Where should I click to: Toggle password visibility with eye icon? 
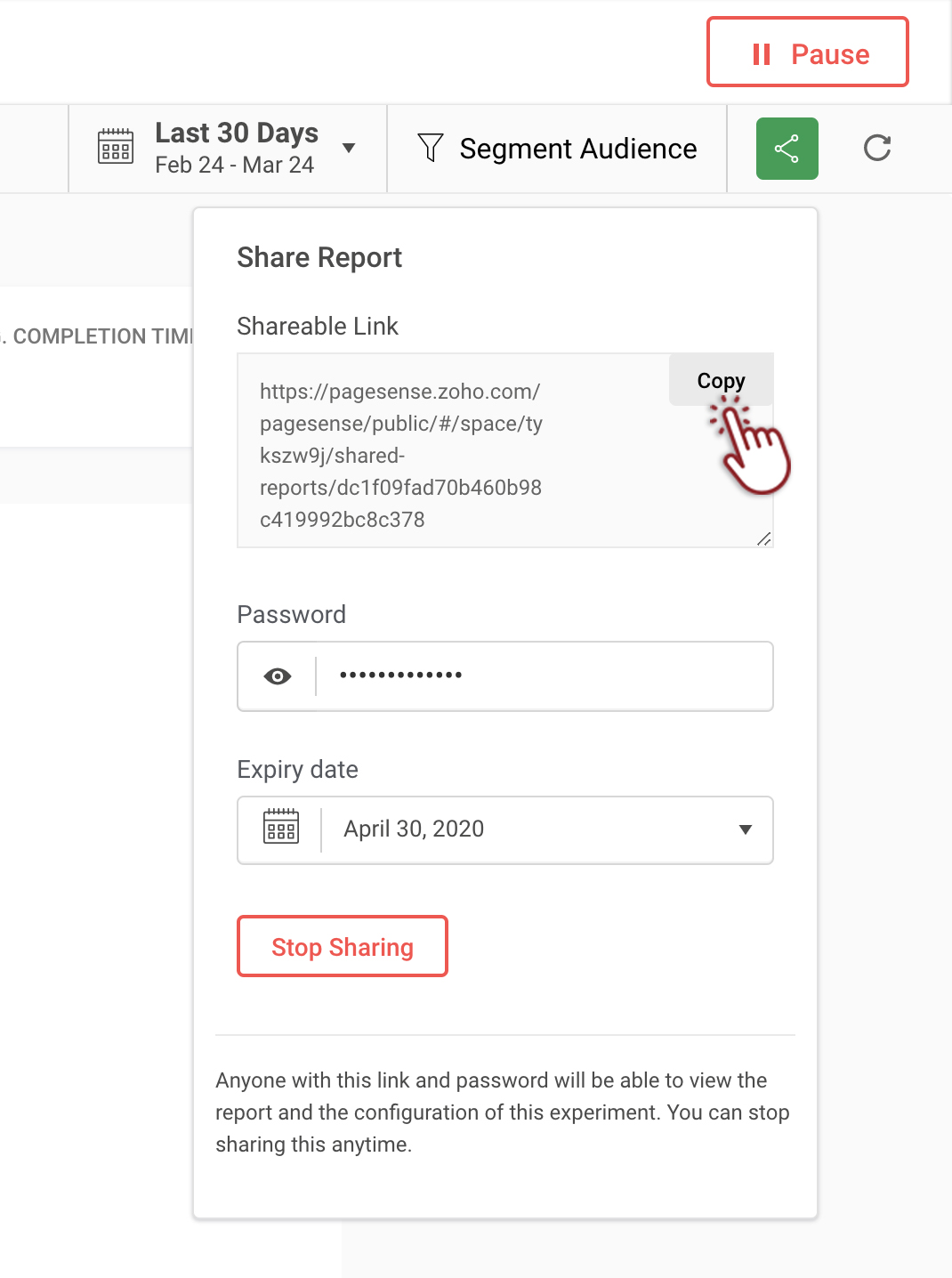pyautogui.click(x=278, y=676)
